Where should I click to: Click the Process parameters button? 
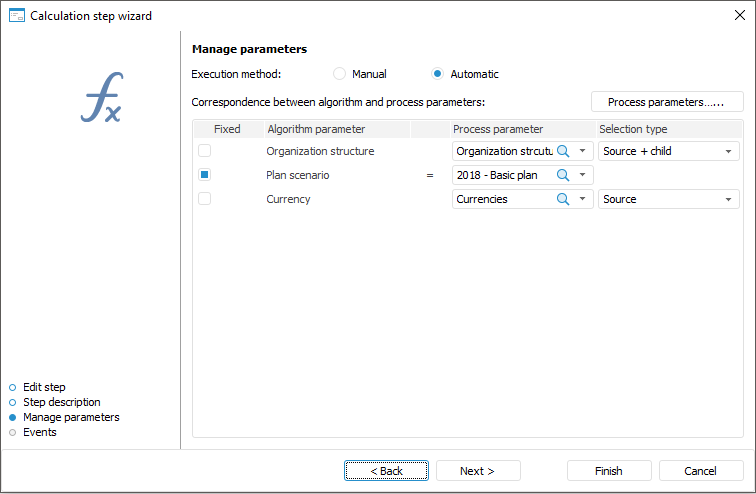point(667,102)
